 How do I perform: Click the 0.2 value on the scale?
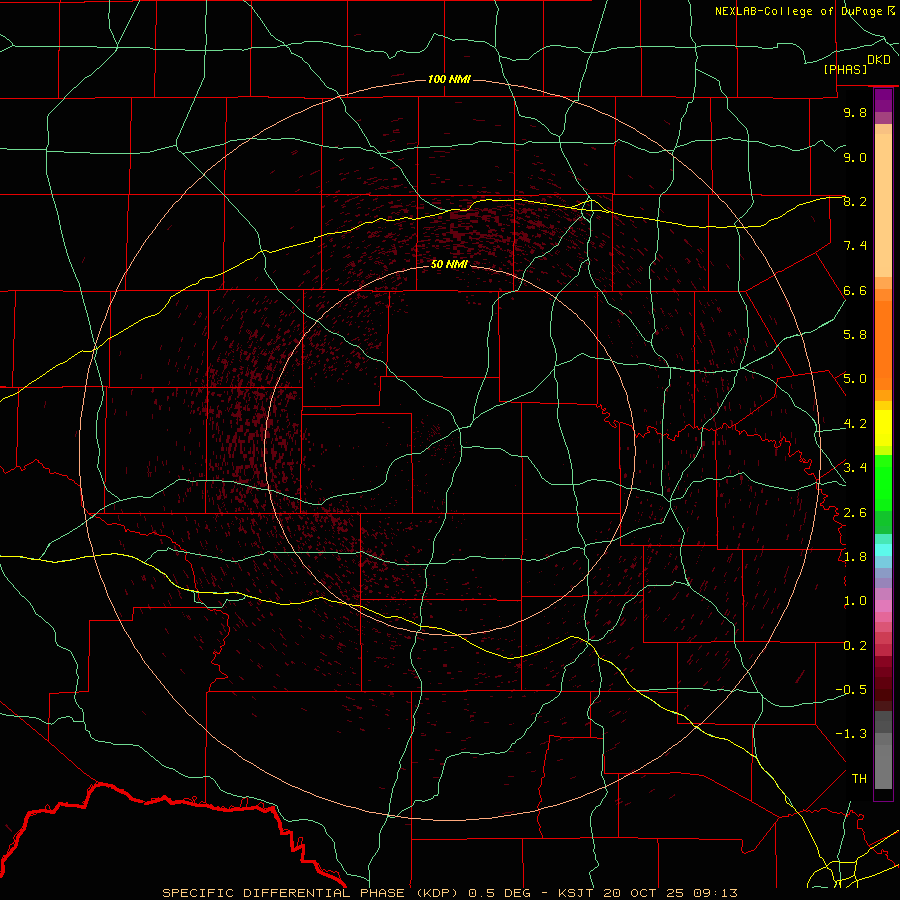point(855,646)
